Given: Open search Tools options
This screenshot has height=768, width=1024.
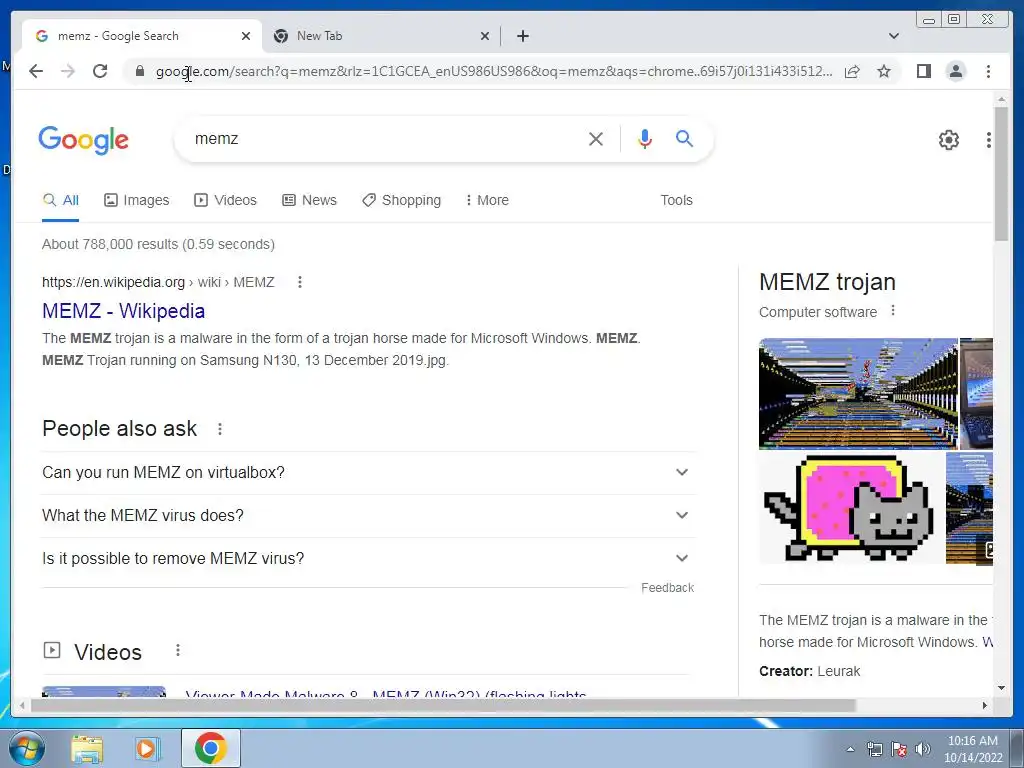Looking at the screenshot, I should coord(676,200).
